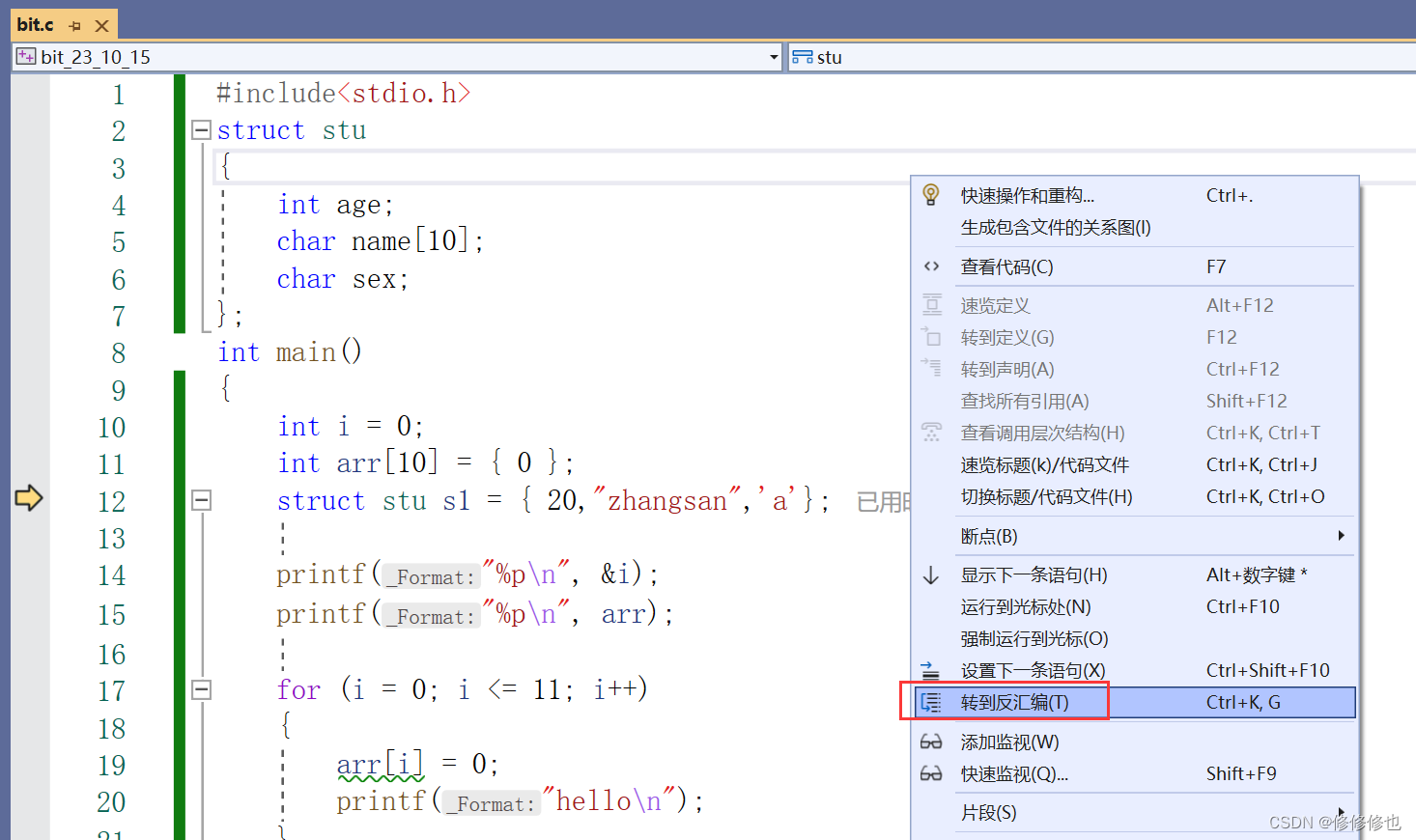The width and height of the screenshot is (1416, 840).
Task: Select 快速监视(Q)... menu entry
Action: (1135, 773)
